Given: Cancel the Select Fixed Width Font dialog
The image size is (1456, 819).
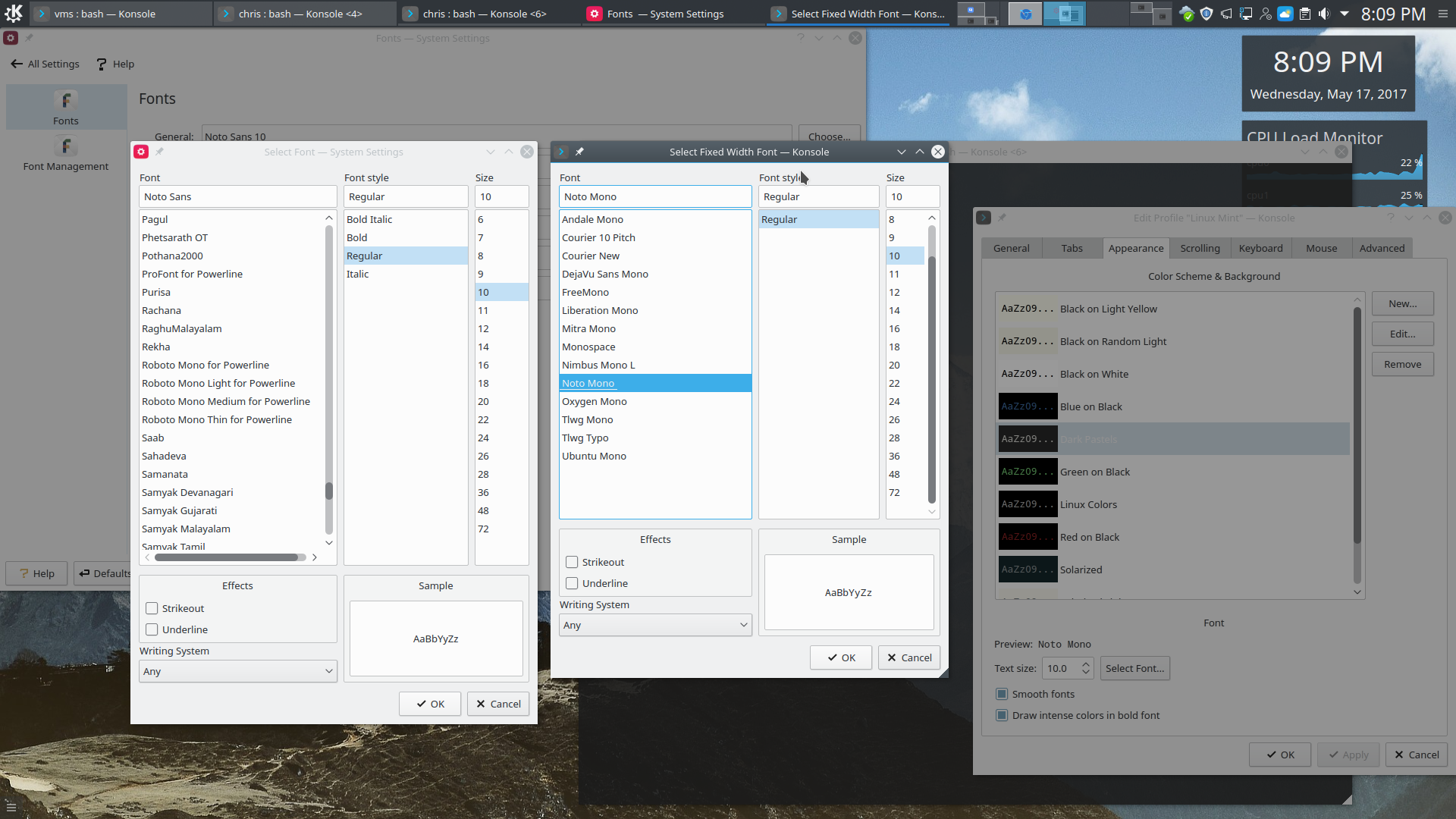Looking at the screenshot, I should [909, 657].
